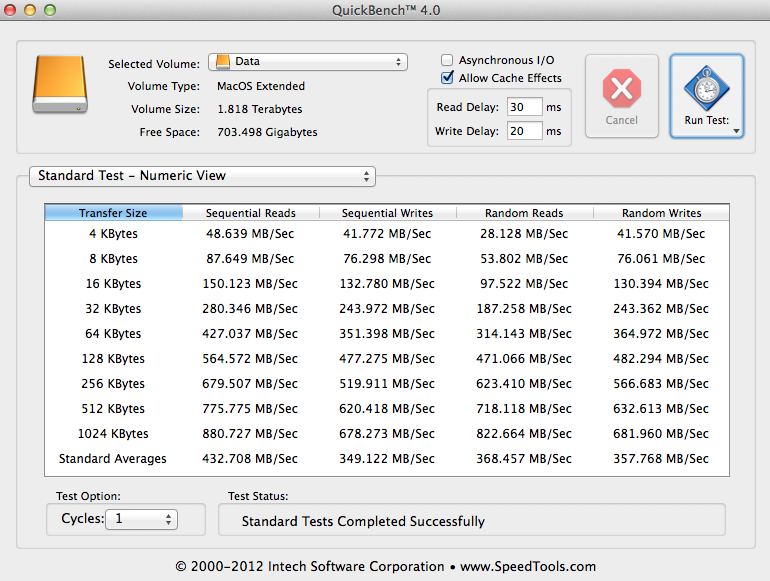Image resolution: width=770 pixels, height=581 pixels.
Task: Click the 482.294 MB/Sec value
Action: [661, 359]
